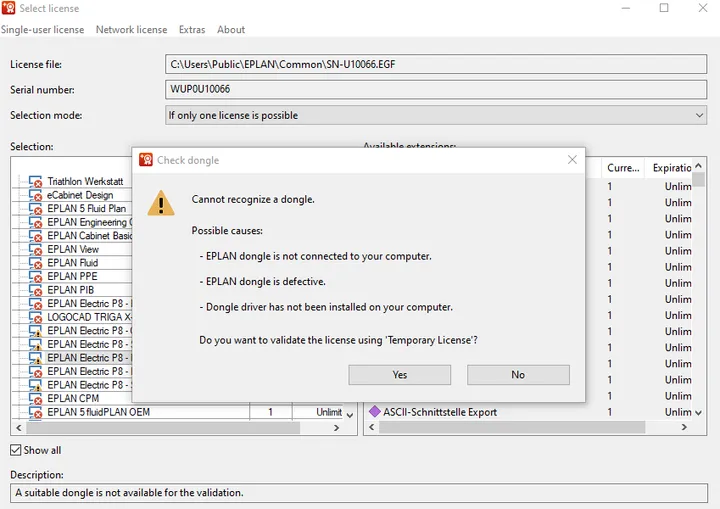The height and width of the screenshot is (509, 720).
Task: Click the license icon beside EPLAN View
Action: pyautogui.click(x=35, y=249)
